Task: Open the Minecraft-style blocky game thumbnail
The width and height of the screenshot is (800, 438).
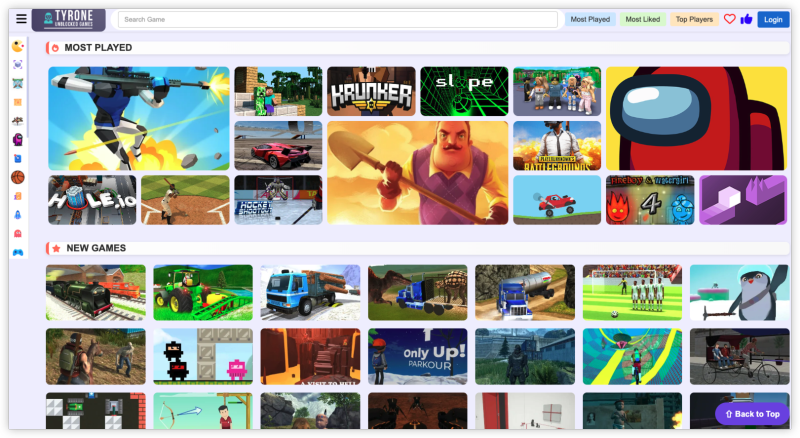Action: click(x=278, y=91)
